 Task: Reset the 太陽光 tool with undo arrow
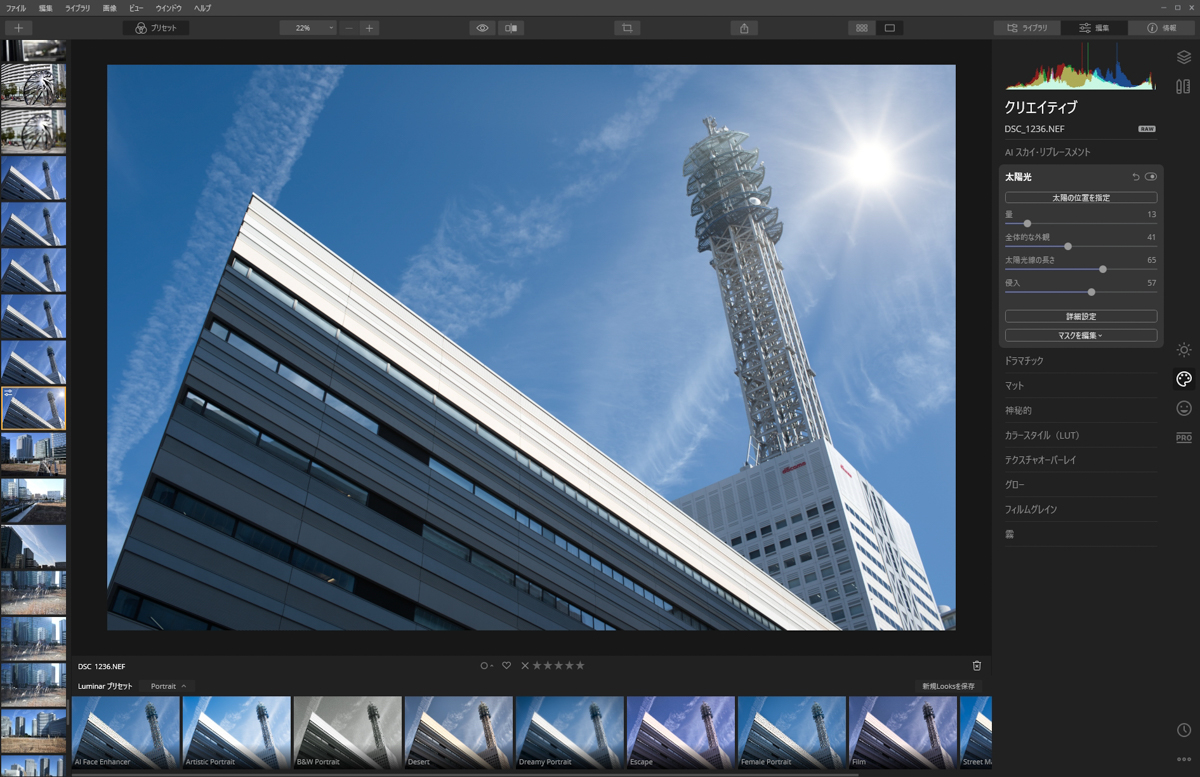(1136, 177)
